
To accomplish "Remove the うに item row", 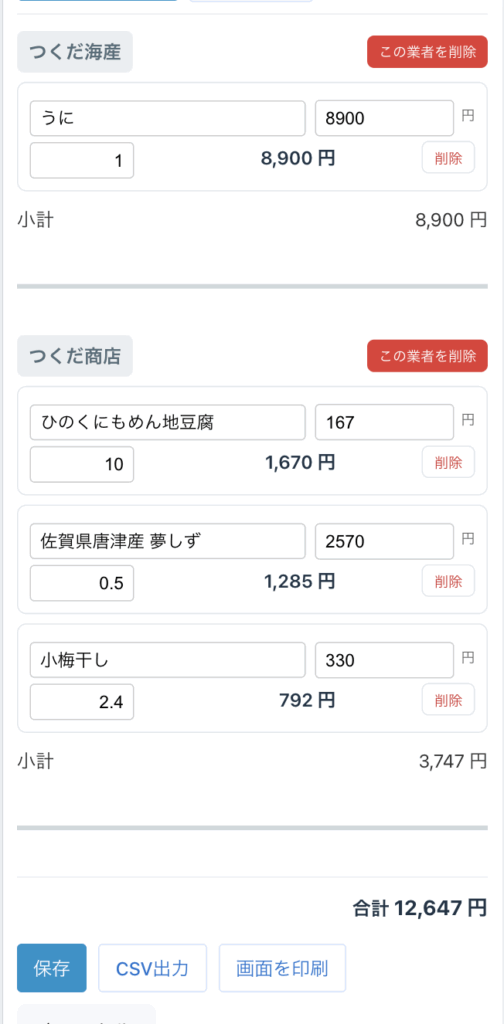I will 448,157.
